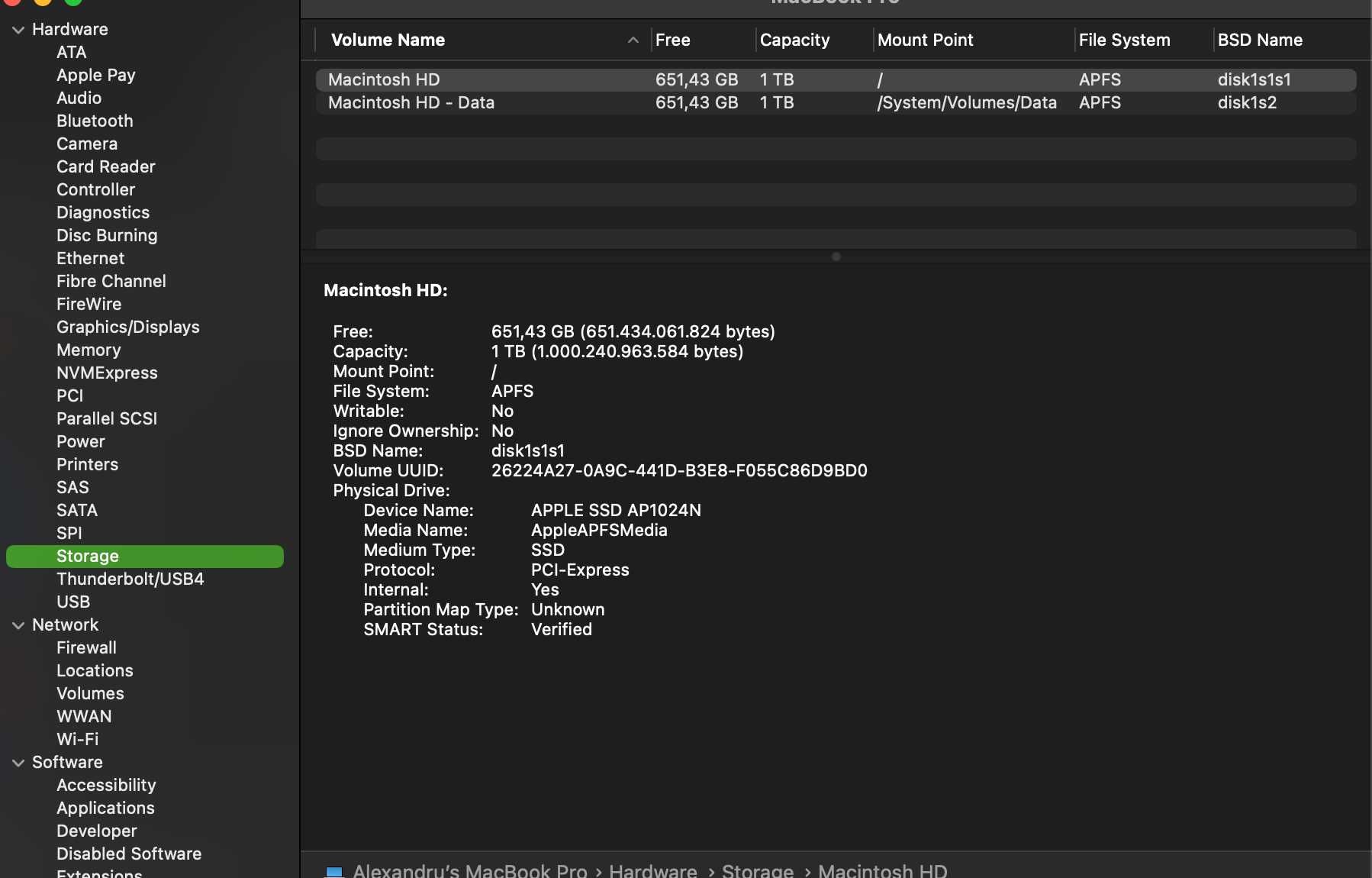Sort by Volume Name column header
Screen dimensions: 1372x878
click(388, 40)
